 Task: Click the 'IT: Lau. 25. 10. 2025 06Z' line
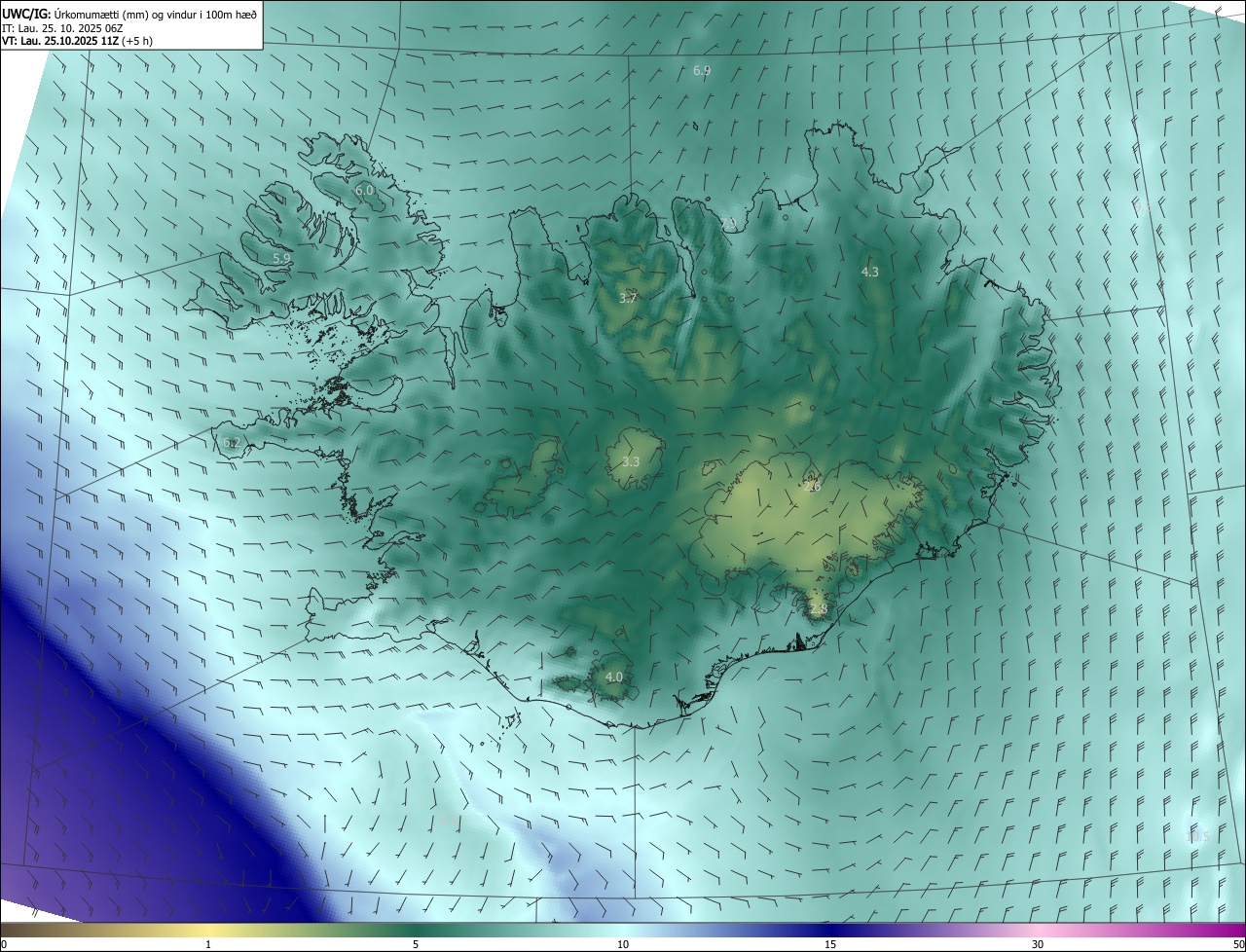coord(62,28)
